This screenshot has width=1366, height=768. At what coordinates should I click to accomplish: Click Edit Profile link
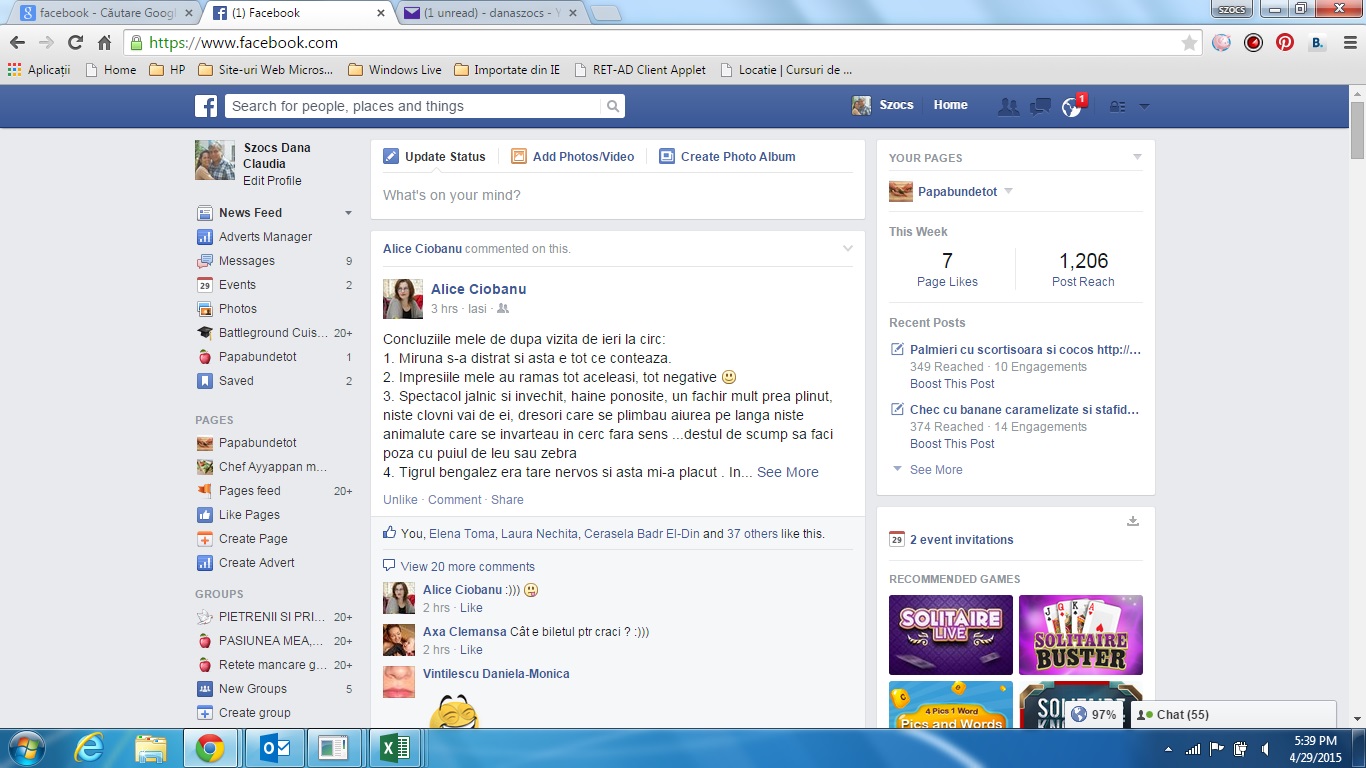[x=272, y=181]
